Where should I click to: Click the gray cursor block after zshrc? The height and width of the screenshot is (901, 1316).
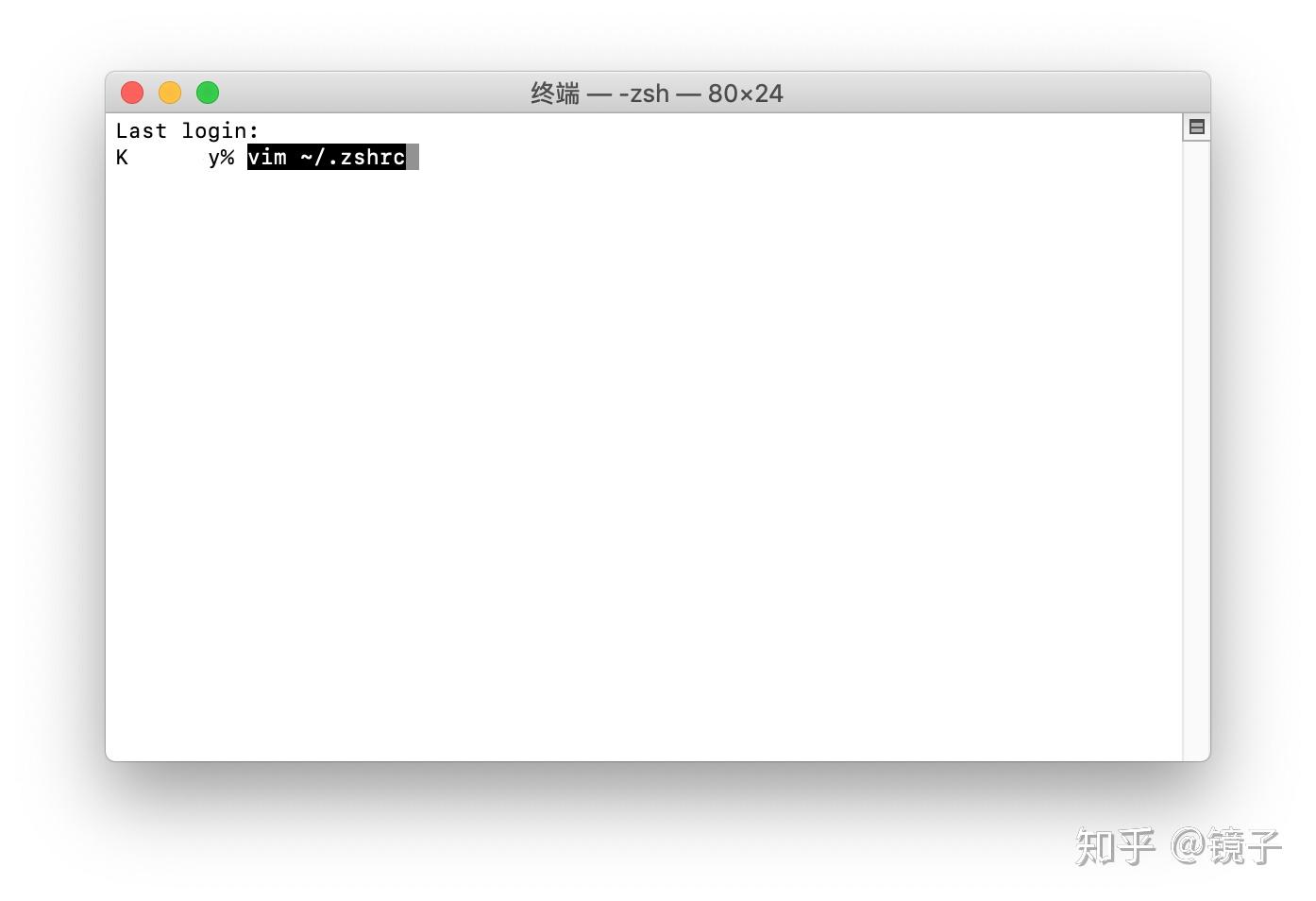[x=413, y=158]
